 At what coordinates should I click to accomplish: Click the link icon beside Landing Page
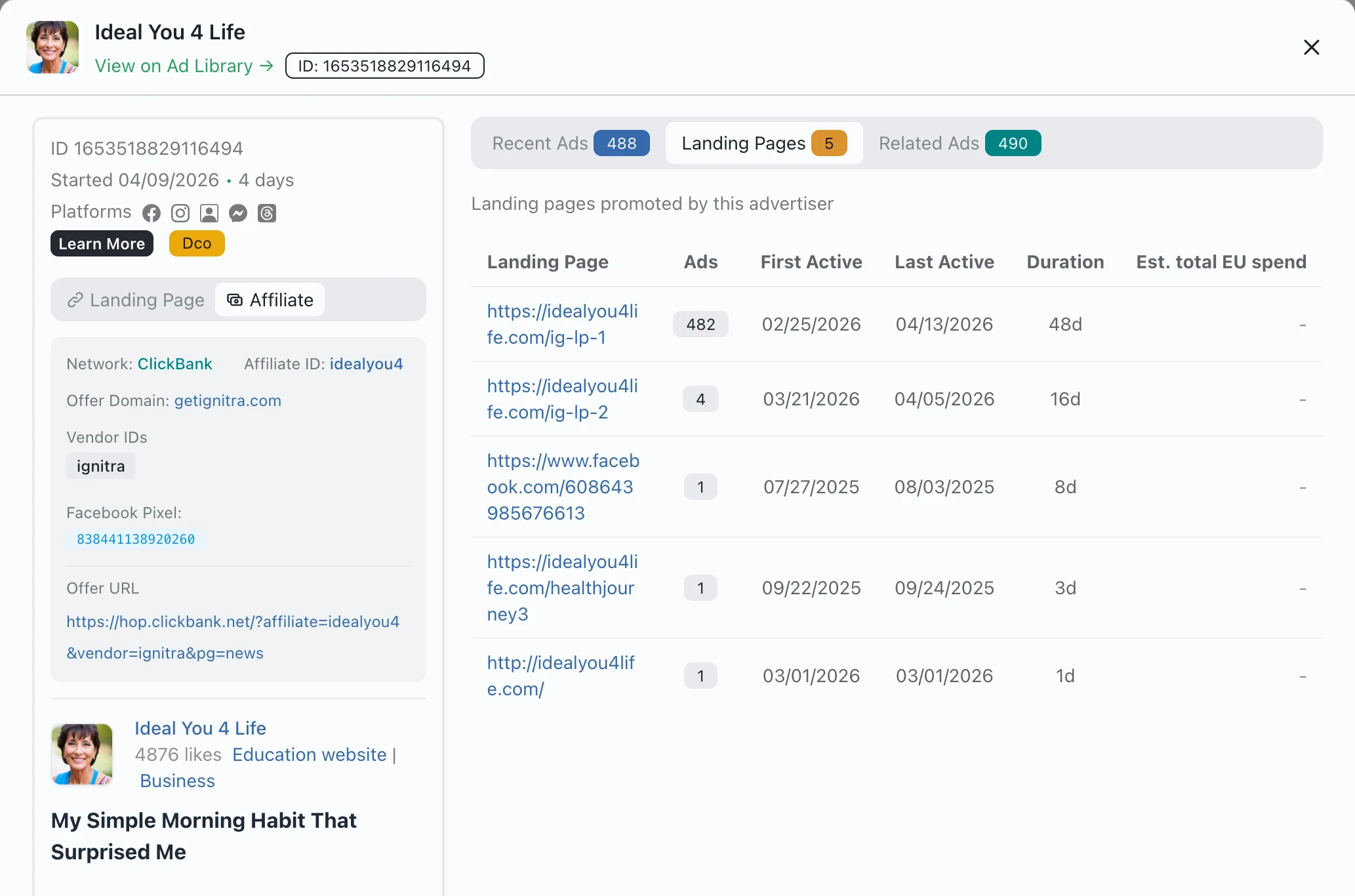click(x=75, y=300)
